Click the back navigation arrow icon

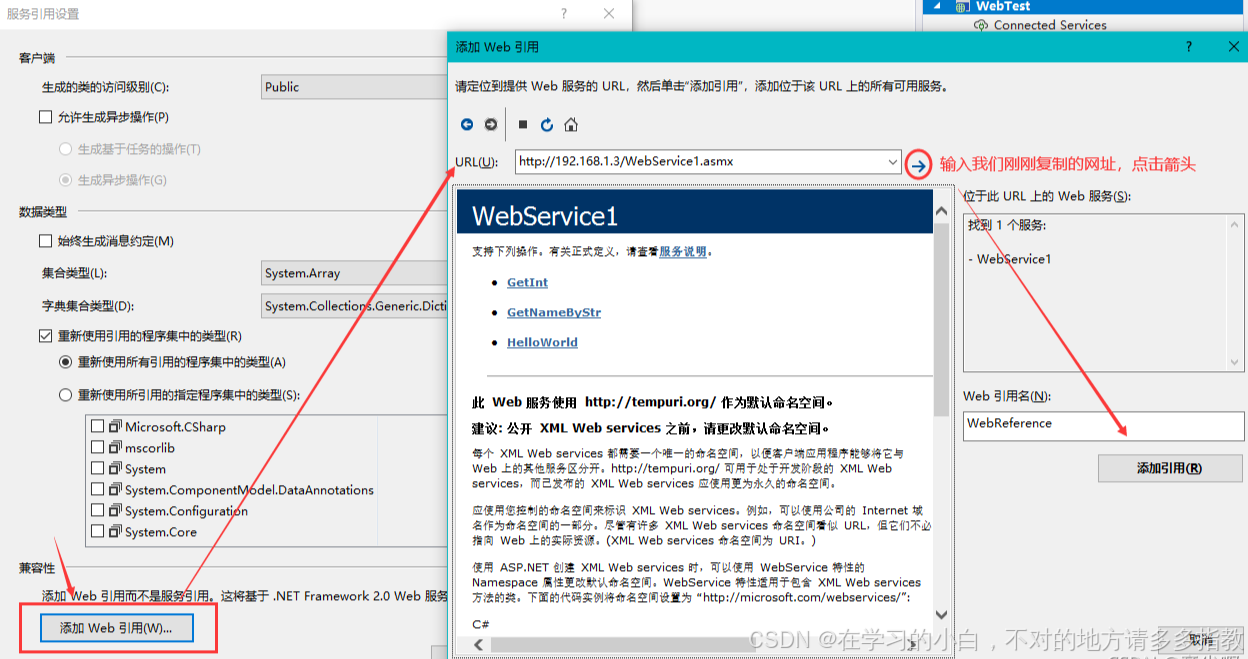(467, 124)
